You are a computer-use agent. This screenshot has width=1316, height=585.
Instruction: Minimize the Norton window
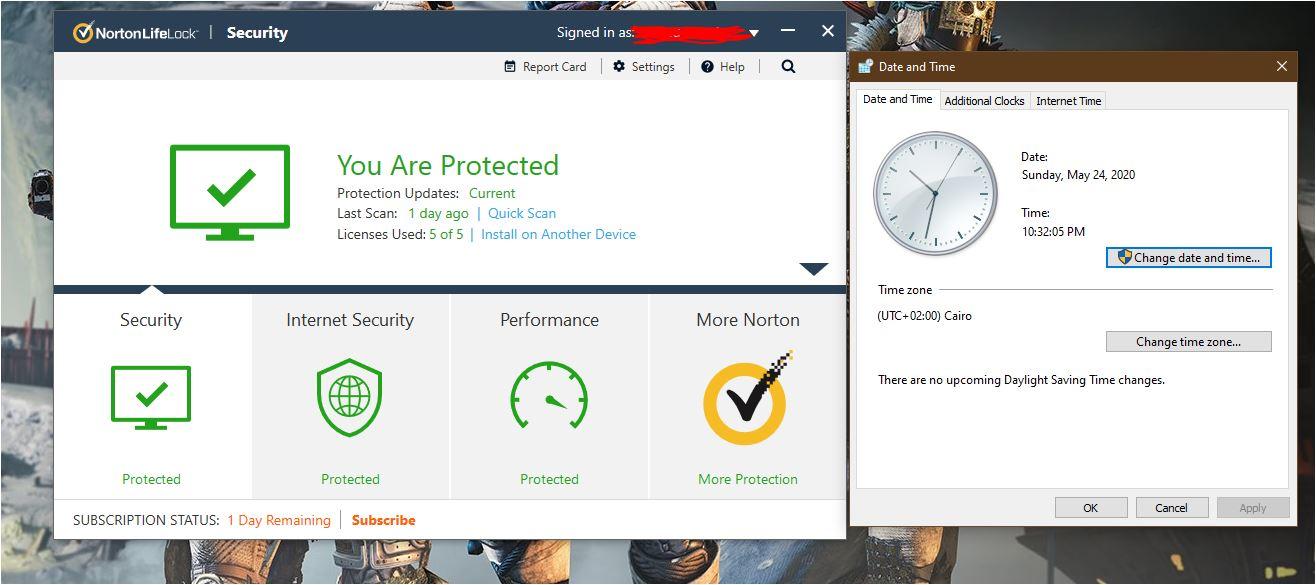(788, 32)
